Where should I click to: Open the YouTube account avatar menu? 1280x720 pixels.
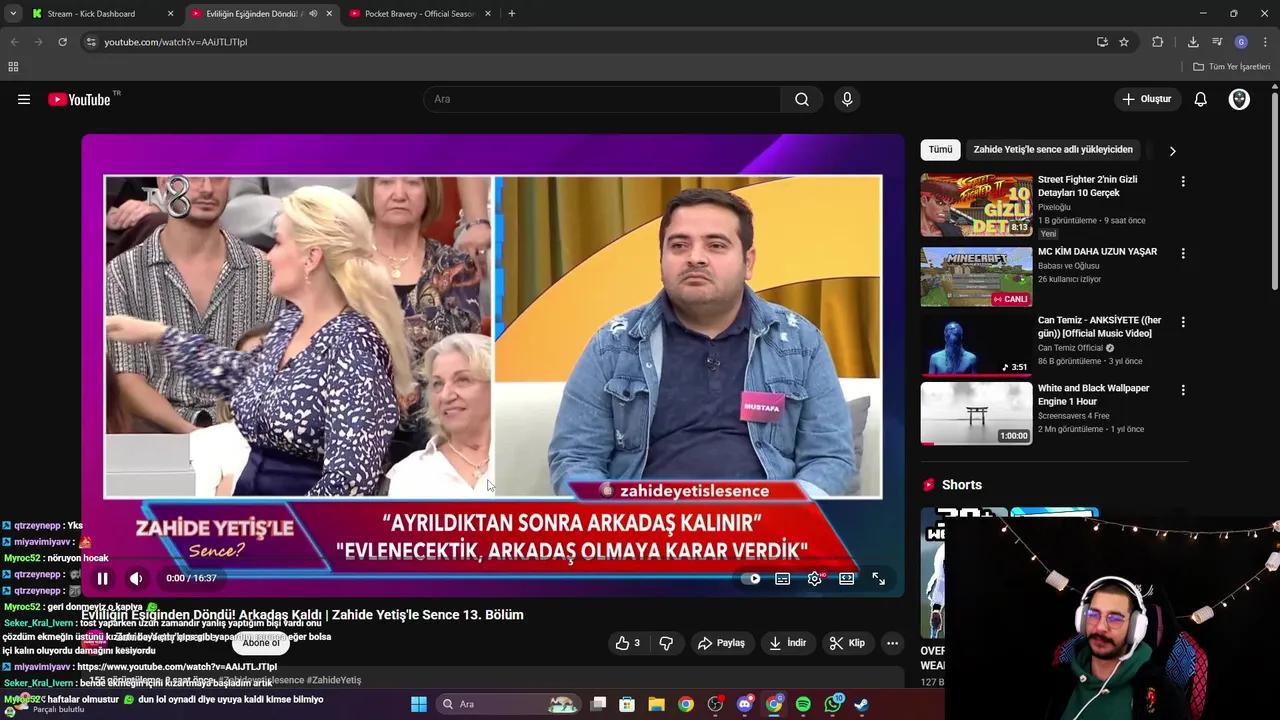tap(1239, 99)
